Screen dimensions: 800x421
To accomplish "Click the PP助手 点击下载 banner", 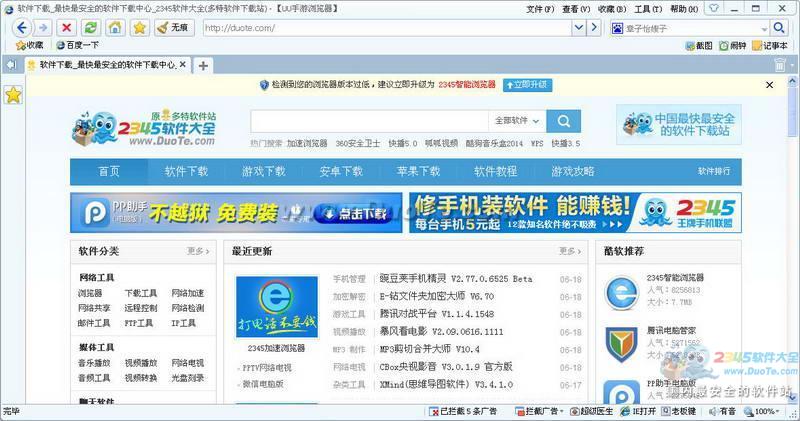I will tap(236, 213).
